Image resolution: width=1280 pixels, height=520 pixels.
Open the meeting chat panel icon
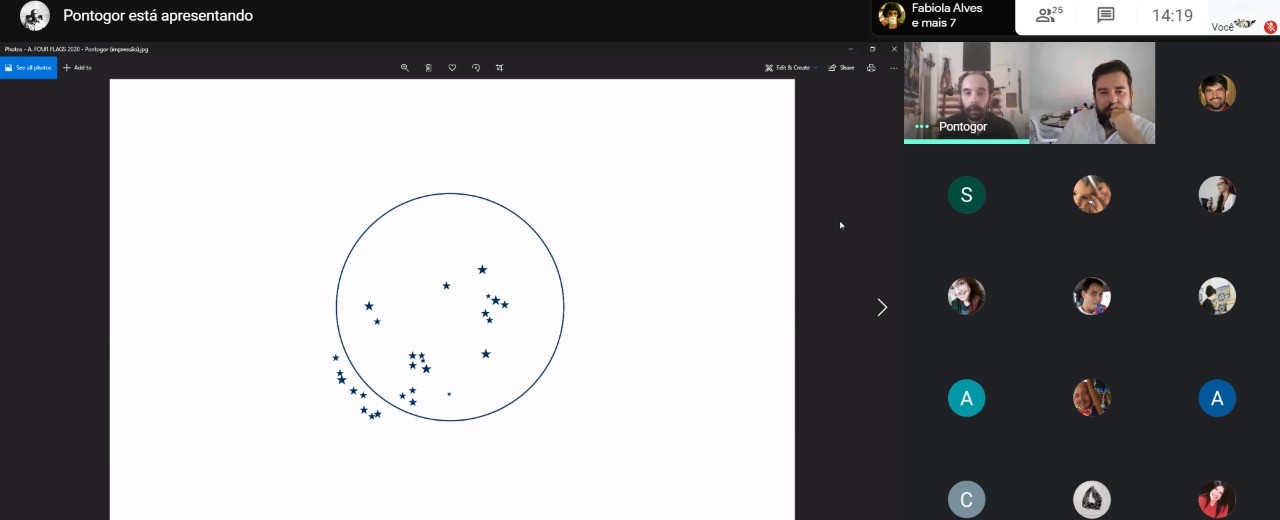1105,15
